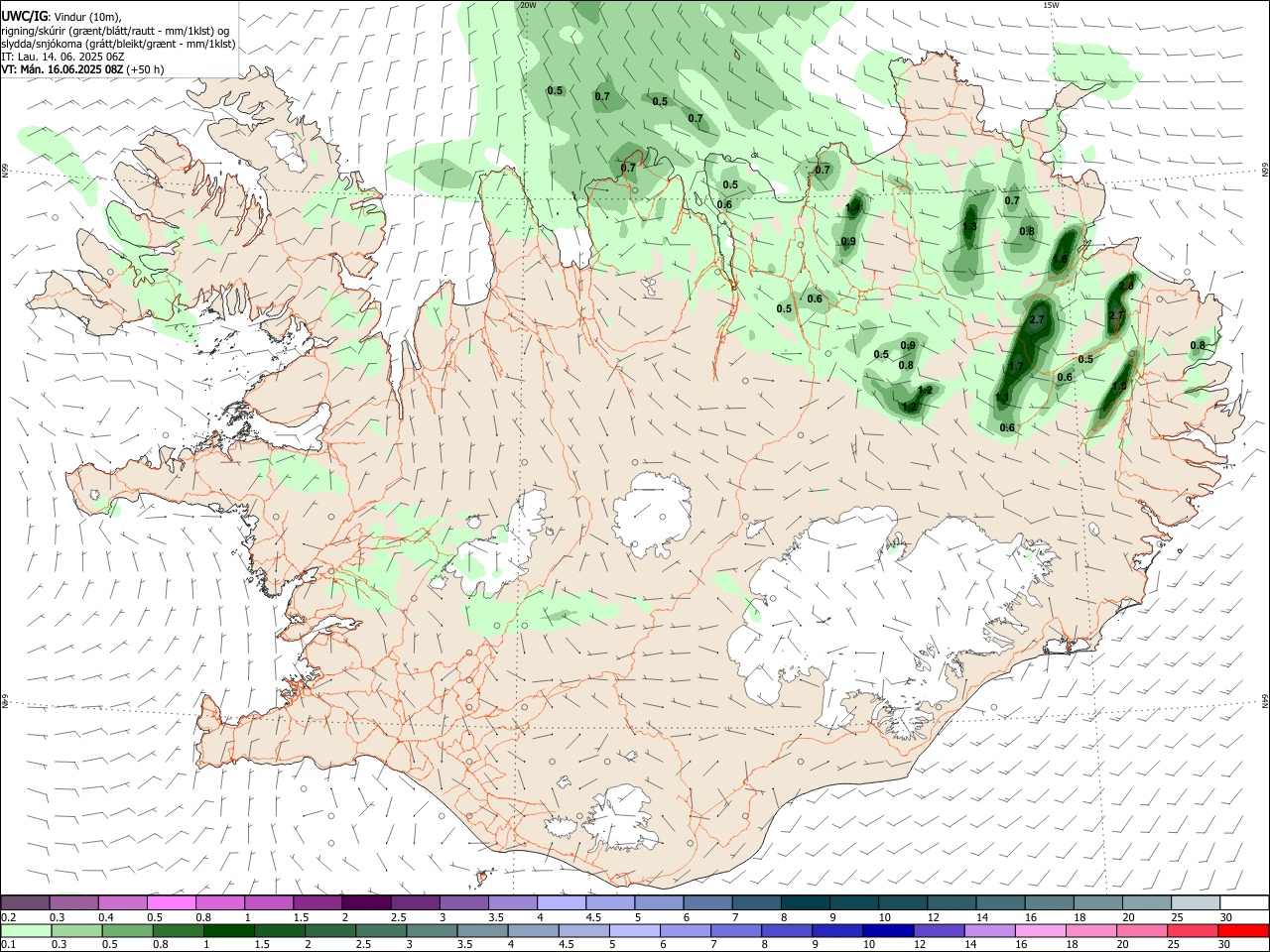Click the red 30 mm rain legend swatch
1270x952 pixels.
click(x=1243, y=930)
